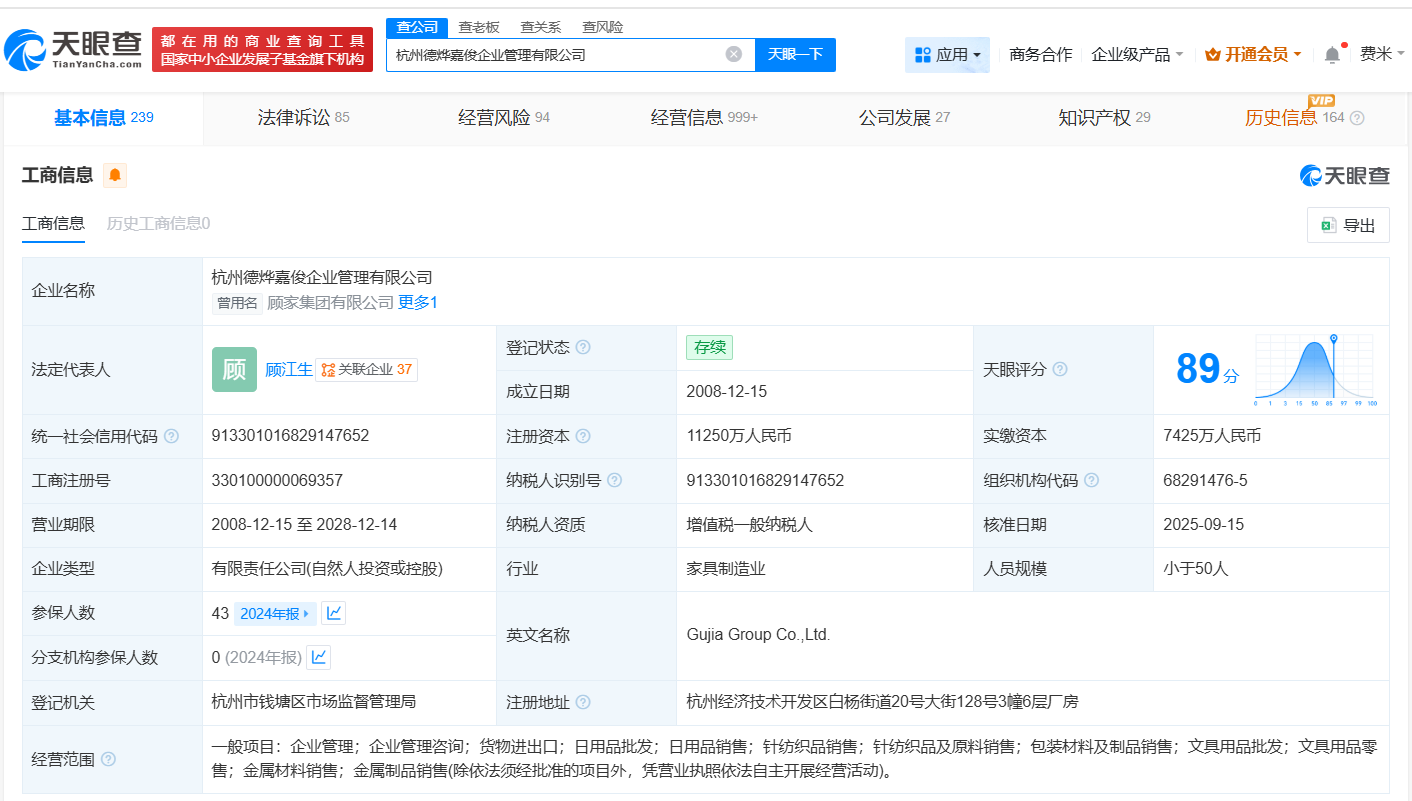The height and width of the screenshot is (801, 1412).
Task: Open the notification bell icon
Action: point(1331,54)
